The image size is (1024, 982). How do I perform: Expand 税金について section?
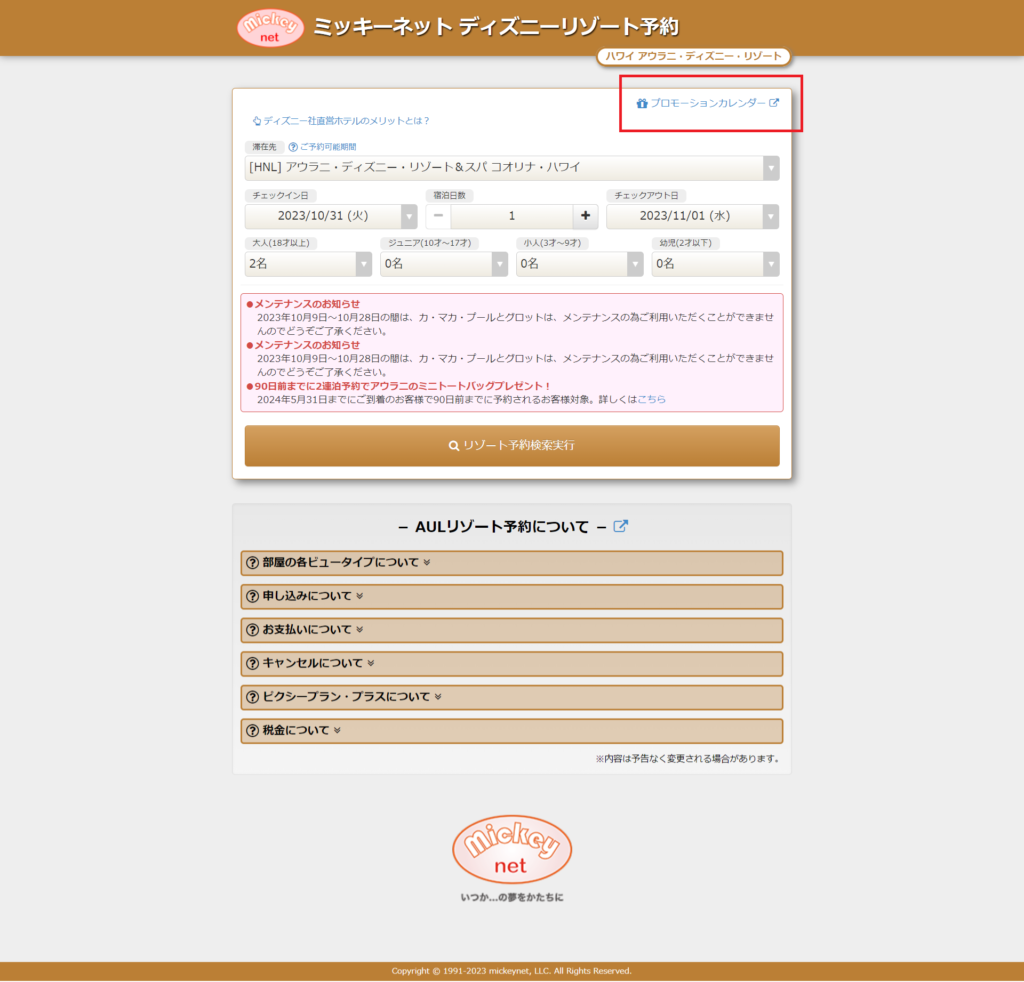[x=512, y=731]
